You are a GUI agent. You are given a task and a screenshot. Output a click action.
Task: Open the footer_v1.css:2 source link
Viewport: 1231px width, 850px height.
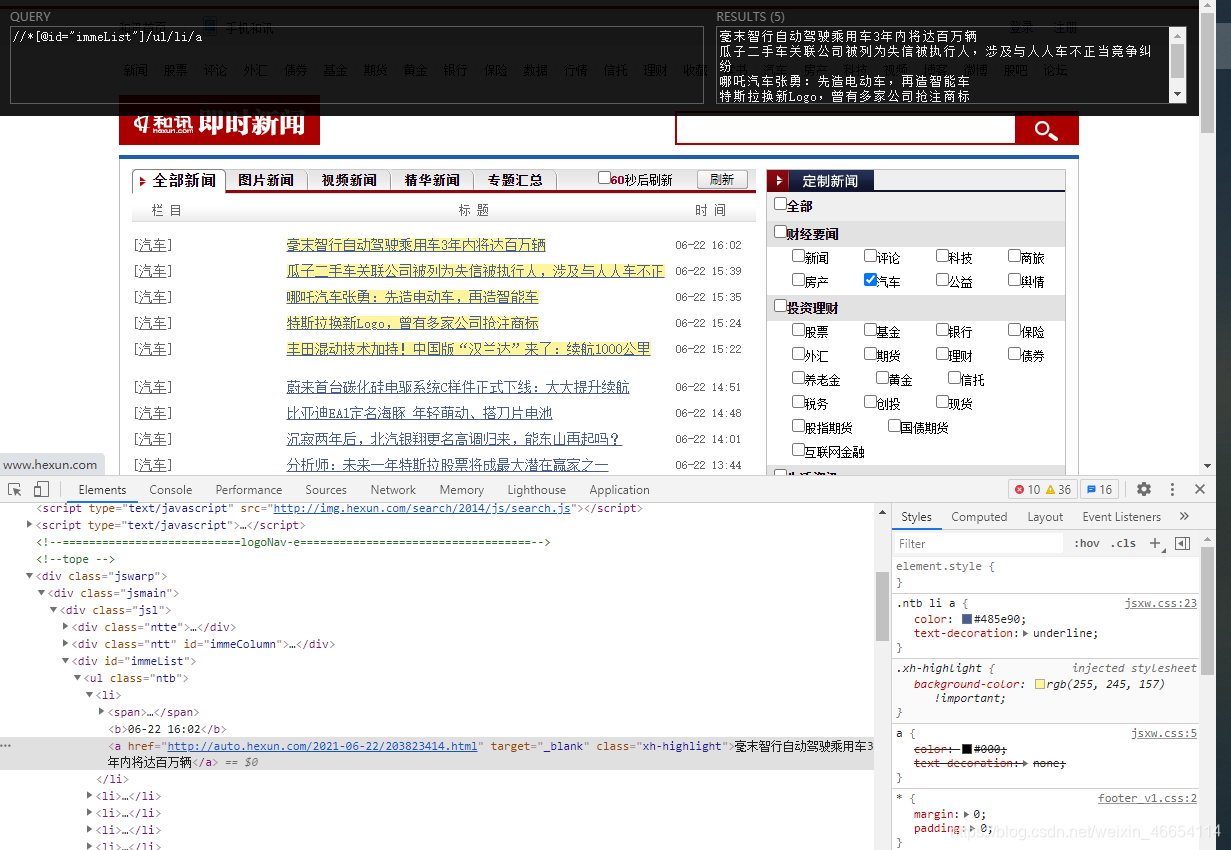[x=1147, y=798]
